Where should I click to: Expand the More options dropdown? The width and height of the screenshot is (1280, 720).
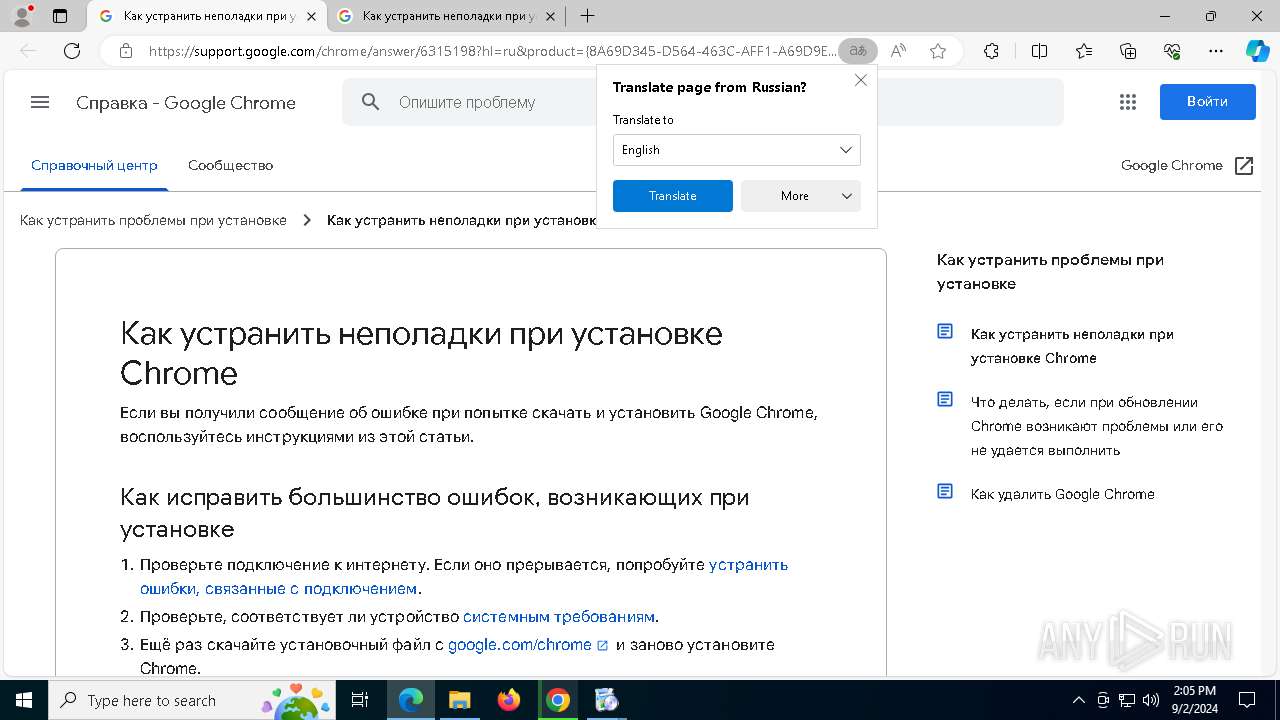pyautogui.click(x=800, y=196)
